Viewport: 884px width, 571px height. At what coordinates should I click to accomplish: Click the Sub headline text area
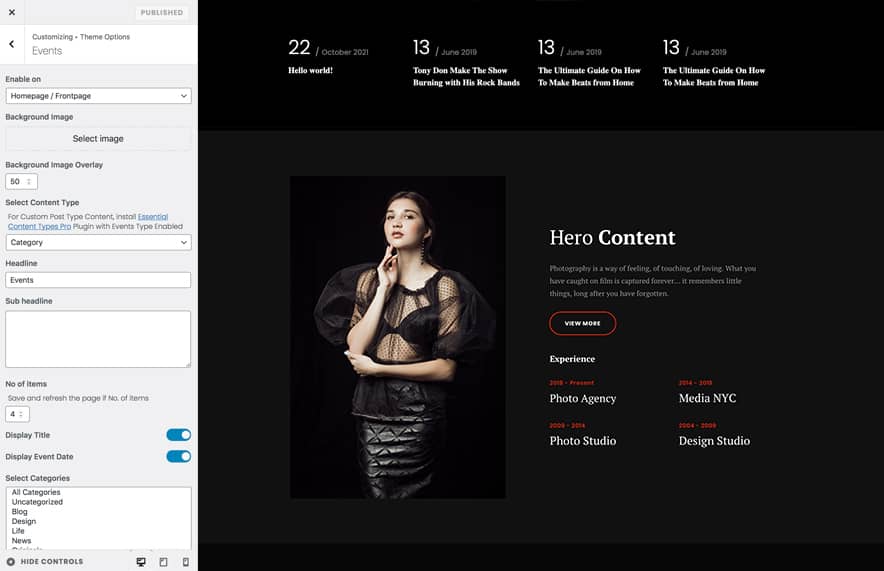point(98,339)
